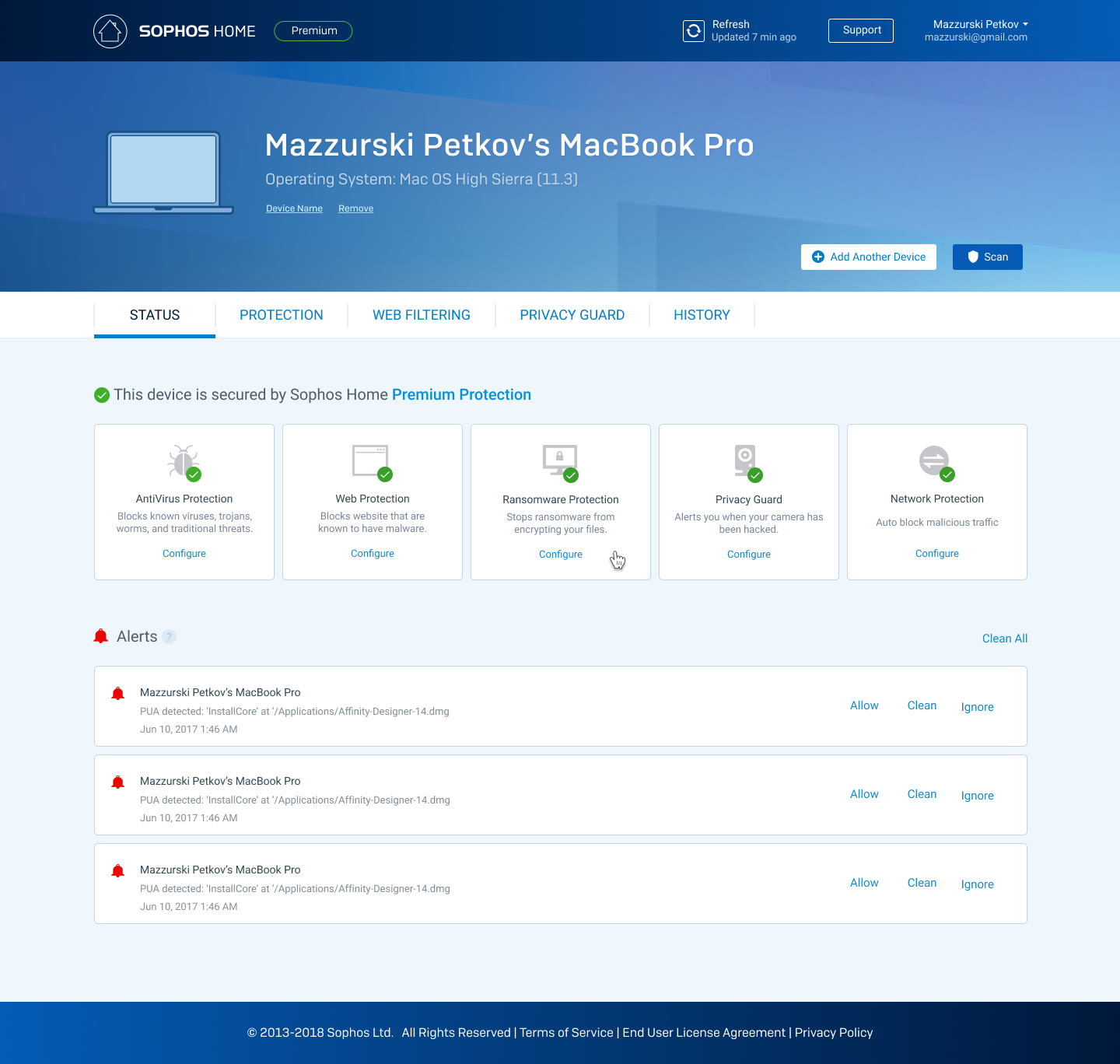Open the Sophos Home house logo
This screenshot has height=1064, width=1120.
pos(110,31)
